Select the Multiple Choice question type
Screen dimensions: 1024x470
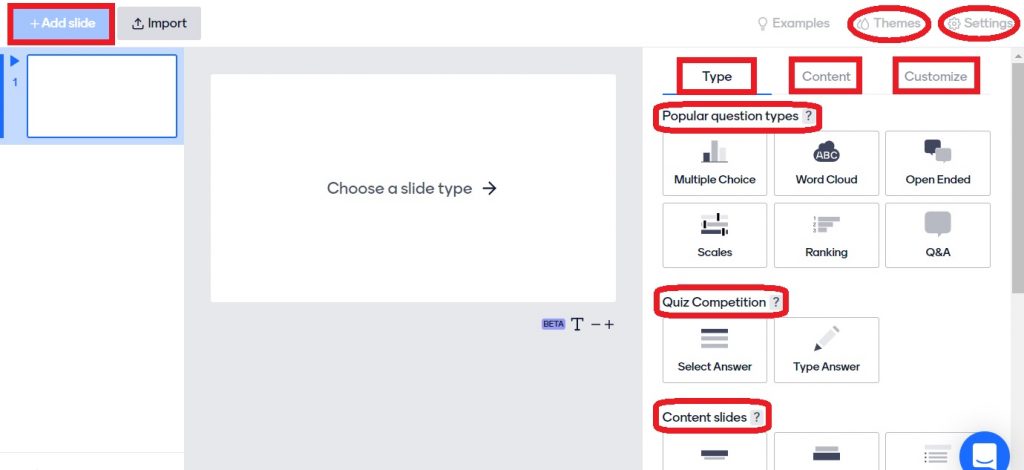[x=714, y=163]
